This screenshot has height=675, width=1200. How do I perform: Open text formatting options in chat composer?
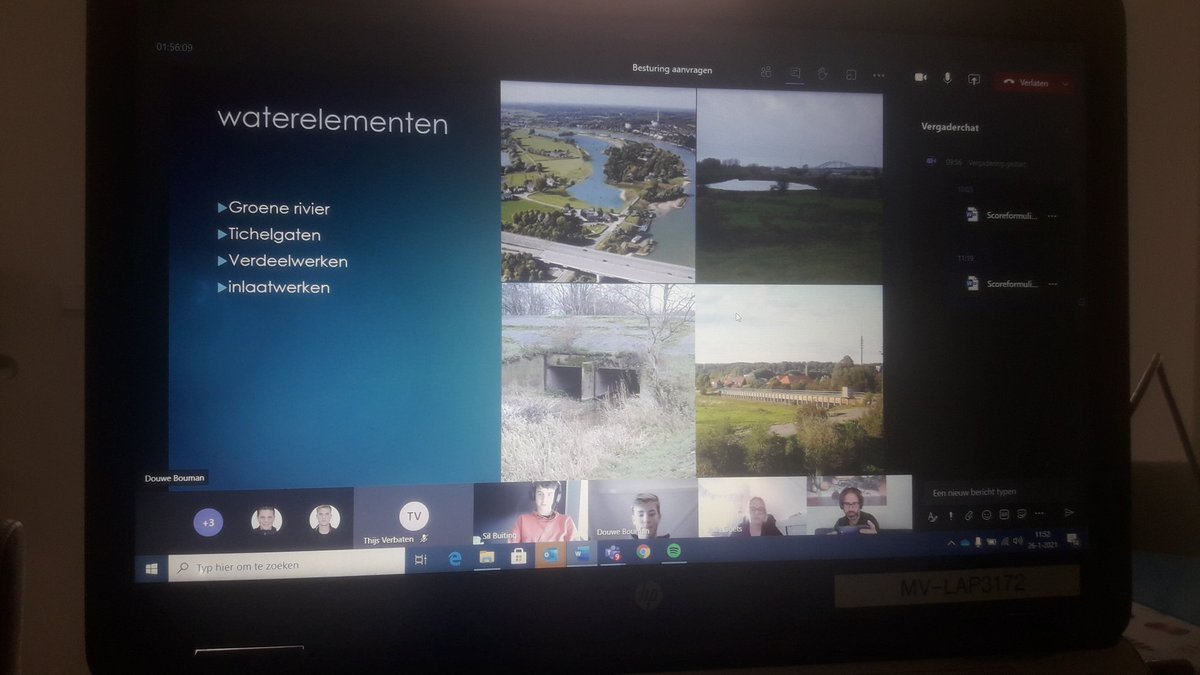pyautogui.click(x=932, y=516)
